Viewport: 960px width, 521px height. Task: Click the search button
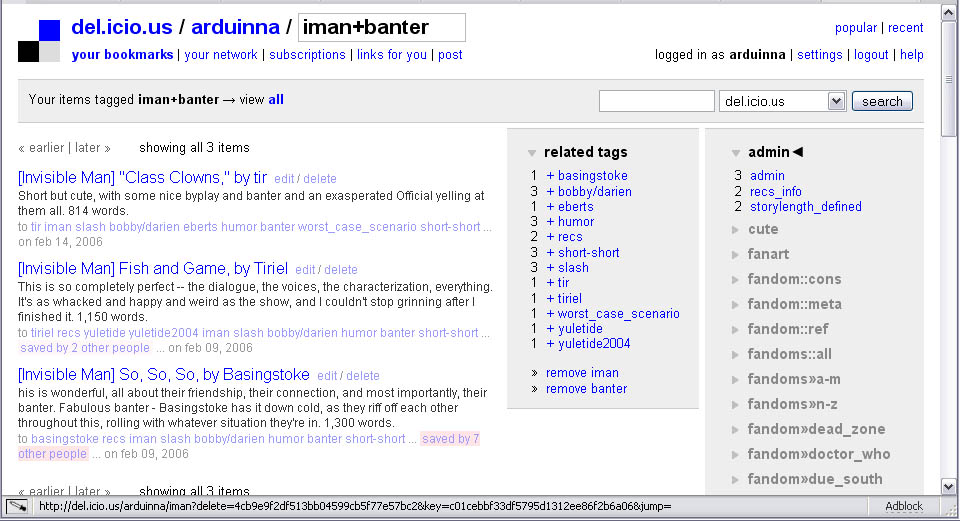[x=882, y=101]
